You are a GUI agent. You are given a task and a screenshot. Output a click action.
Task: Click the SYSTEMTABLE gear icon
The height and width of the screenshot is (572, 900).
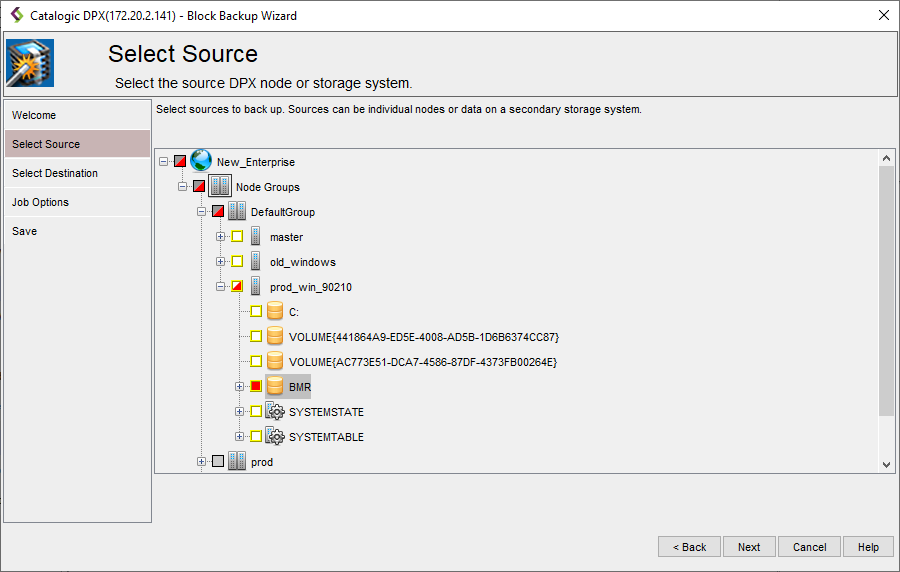(275, 437)
